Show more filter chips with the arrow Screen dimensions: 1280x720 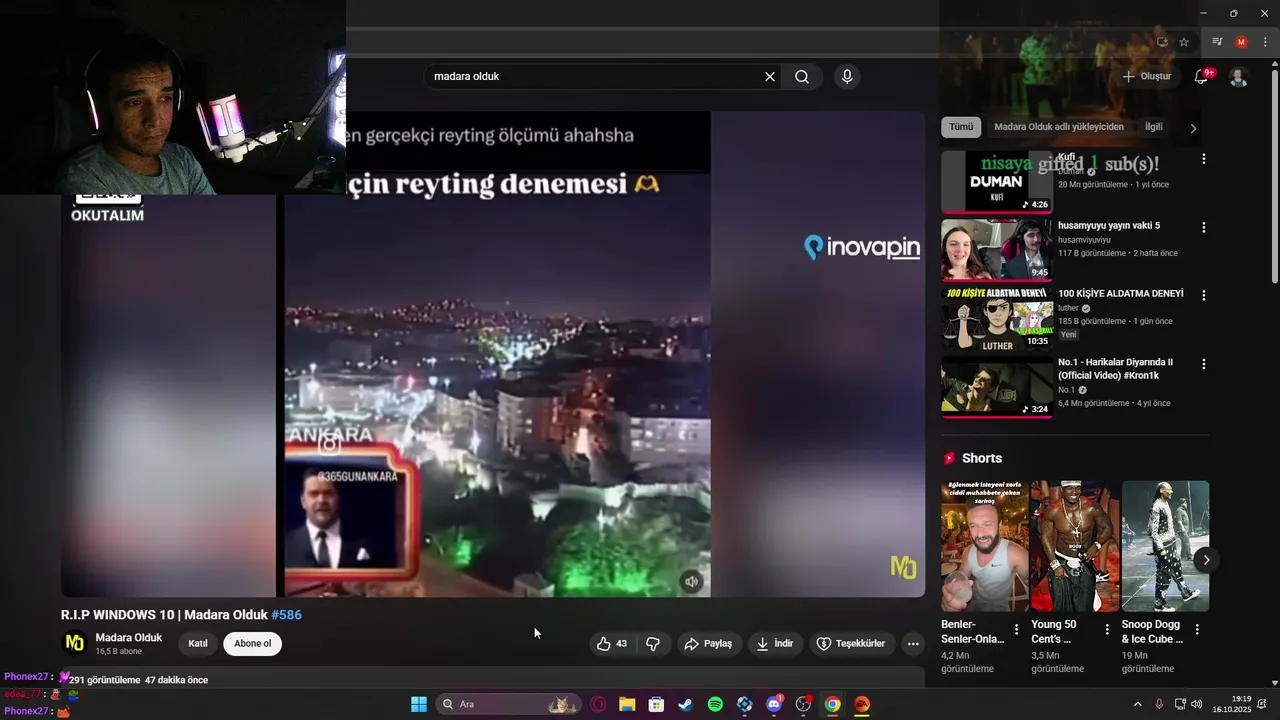(1192, 128)
